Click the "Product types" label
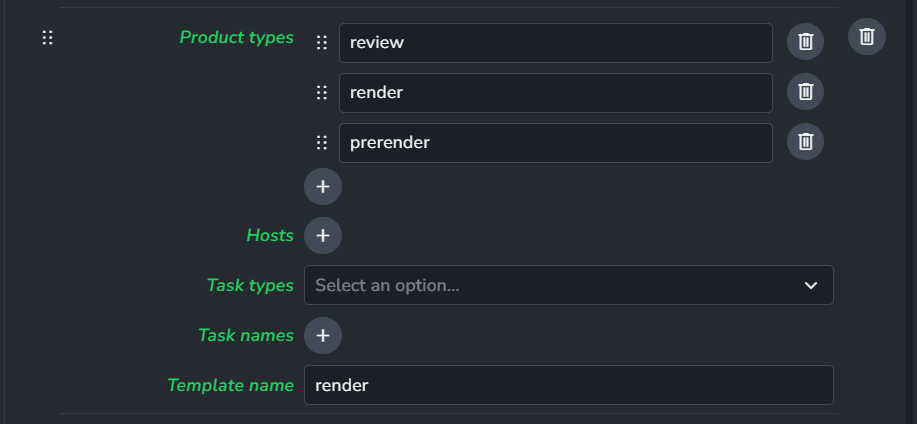 point(236,37)
